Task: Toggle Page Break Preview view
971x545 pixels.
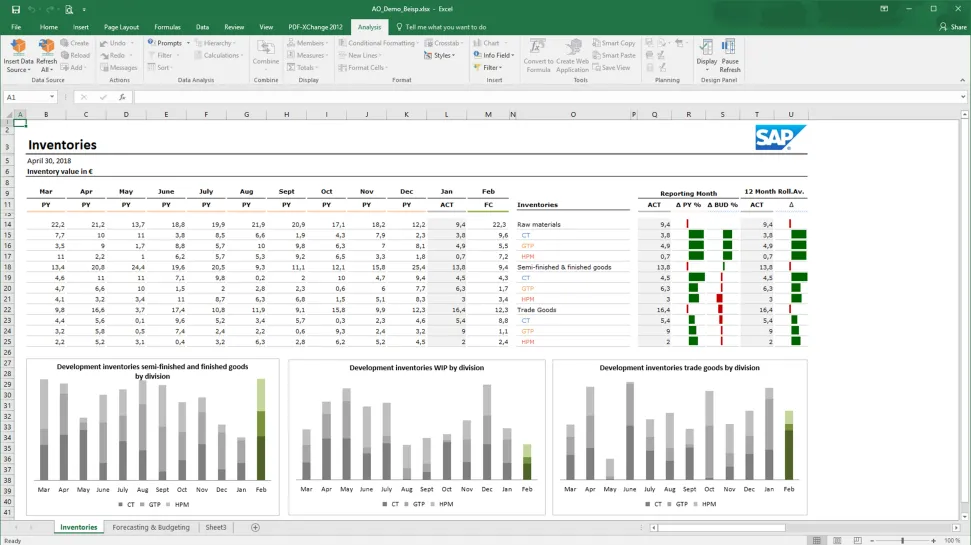Action: tap(859, 540)
